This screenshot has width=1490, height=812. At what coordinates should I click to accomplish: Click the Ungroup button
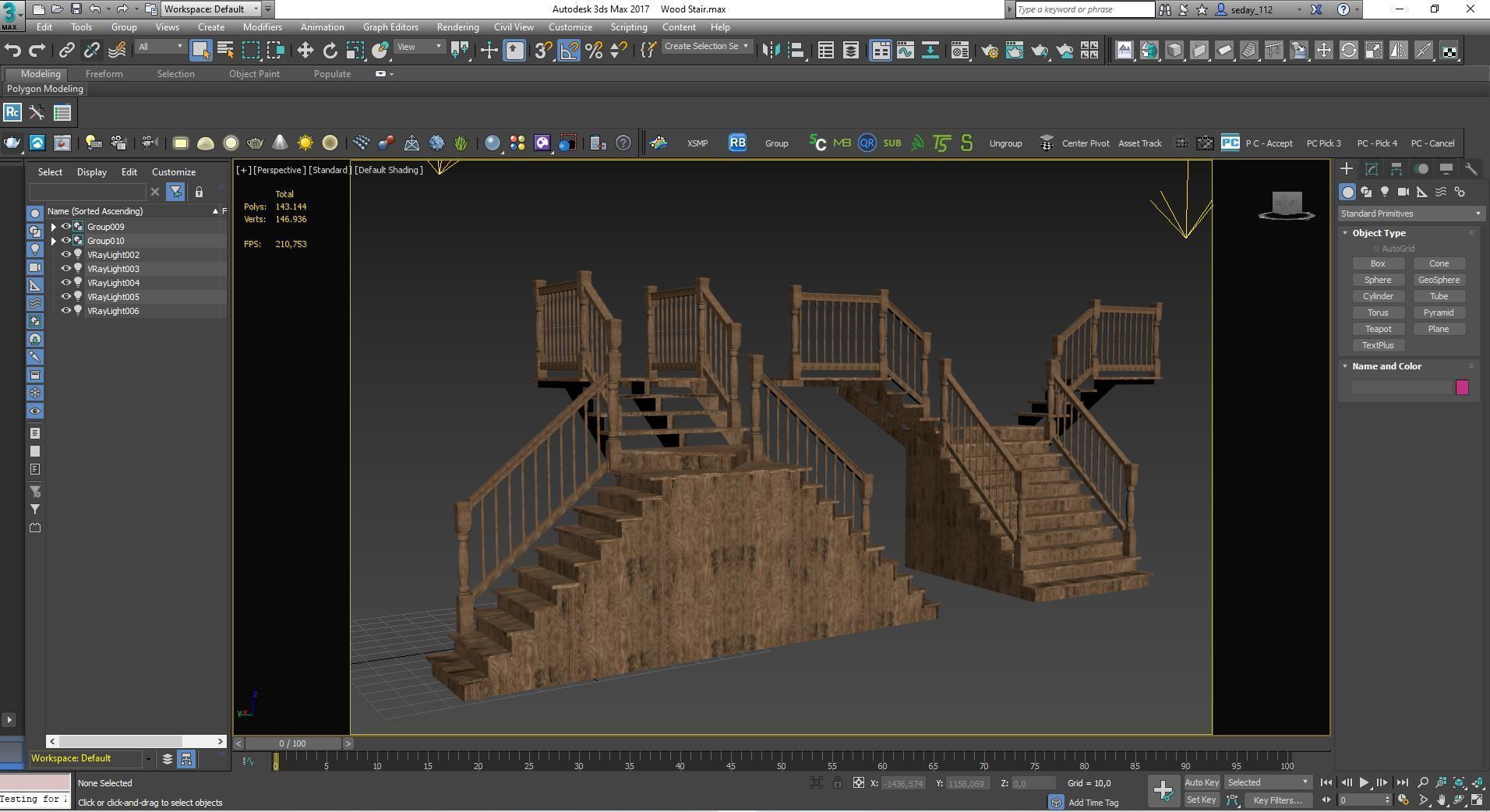pyautogui.click(x=1005, y=143)
